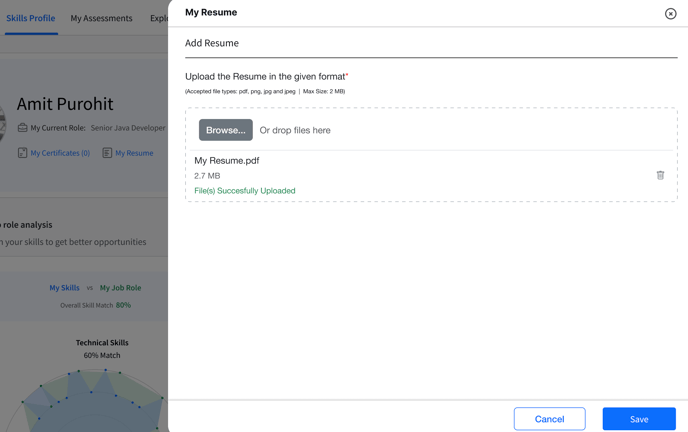Click the profile avatar picture

pyautogui.click(x=3, y=124)
